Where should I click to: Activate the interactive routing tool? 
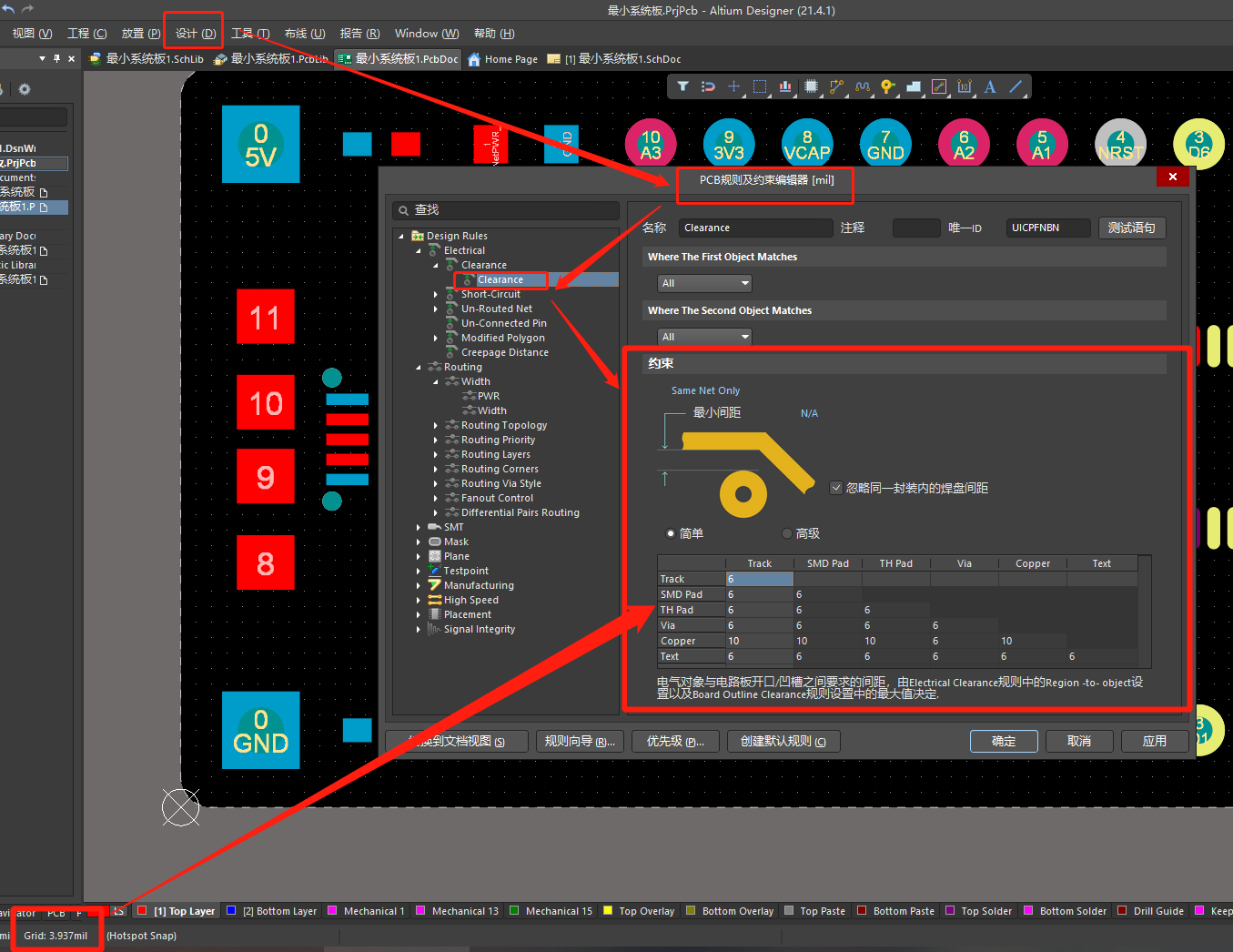pyautogui.click(x=836, y=86)
